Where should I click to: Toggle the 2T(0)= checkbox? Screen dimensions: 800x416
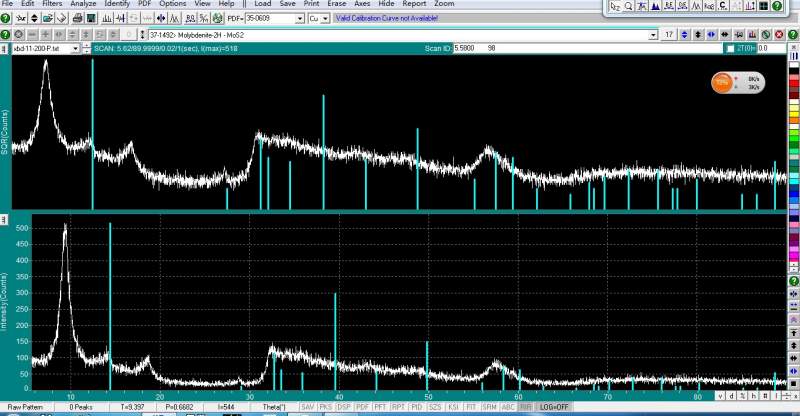click(x=729, y=48)
